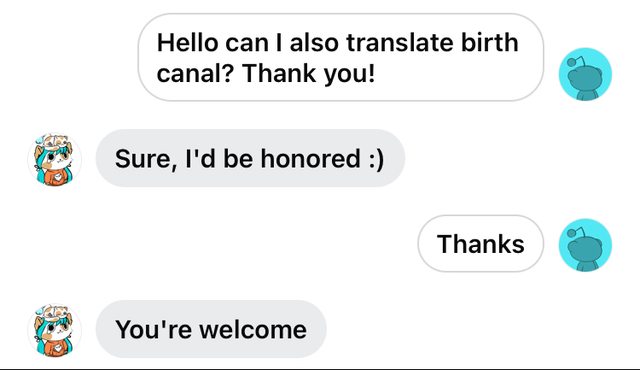Select the "You're welcome" message bubble

click(x=211, y=329)
